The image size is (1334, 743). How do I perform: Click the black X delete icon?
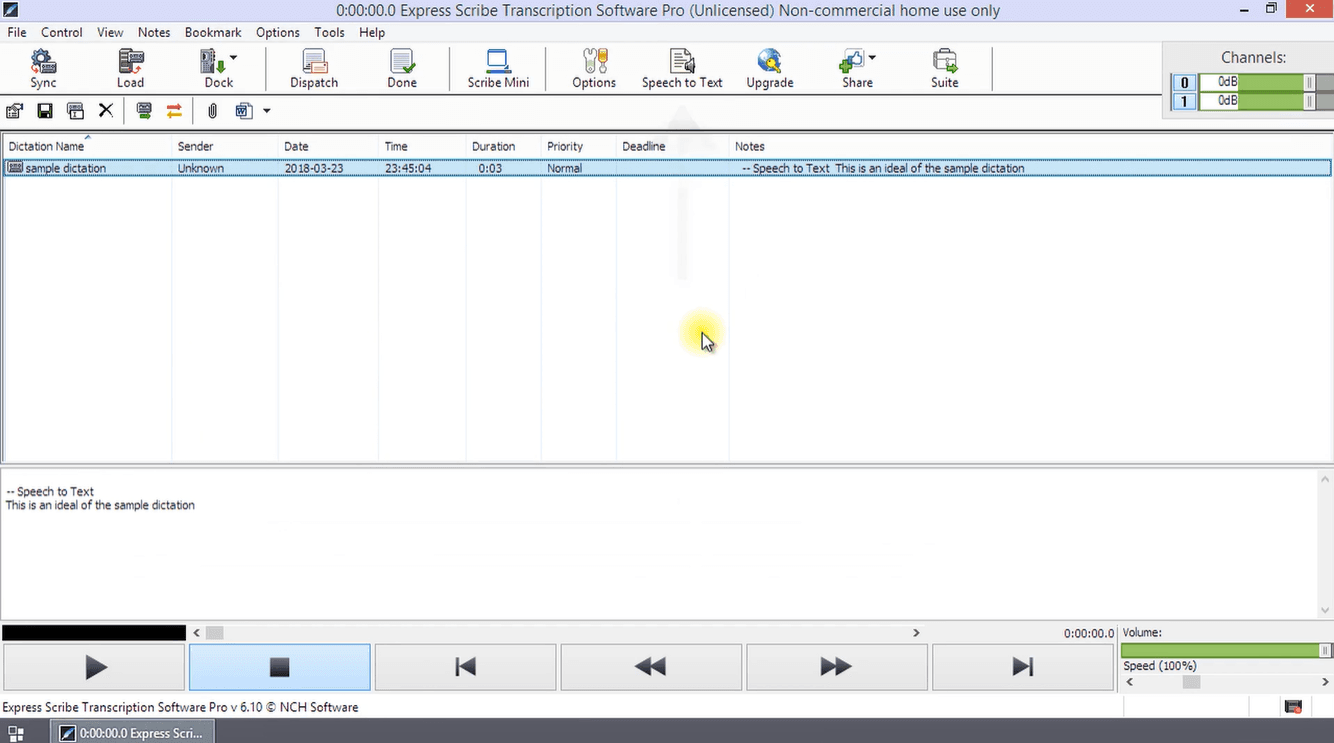[105, 111]
